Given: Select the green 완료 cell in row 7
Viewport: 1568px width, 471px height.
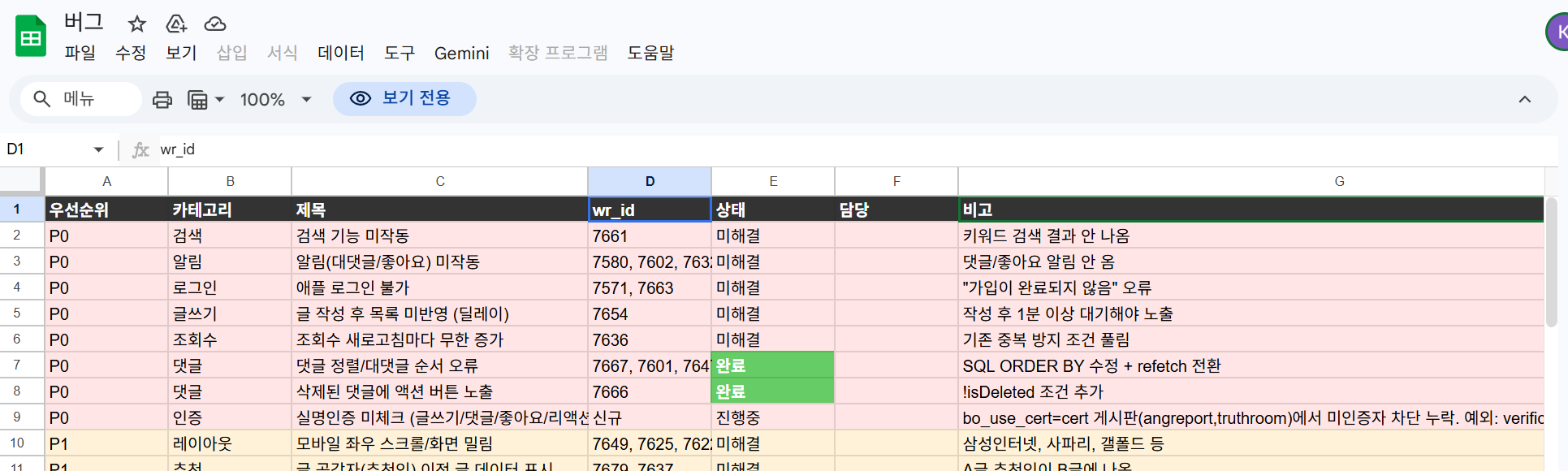Looking at the screenshot, I should point(773,365).
